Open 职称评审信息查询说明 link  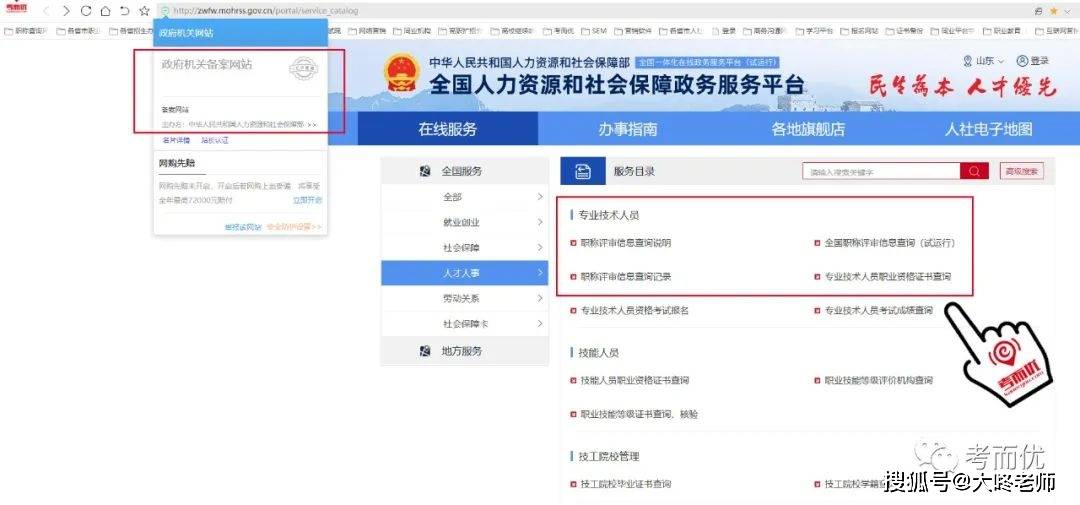(x=625, y=243)
